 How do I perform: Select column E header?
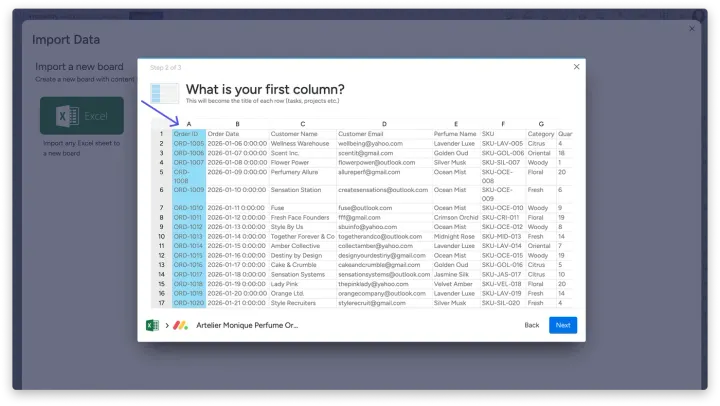(456, 124)
